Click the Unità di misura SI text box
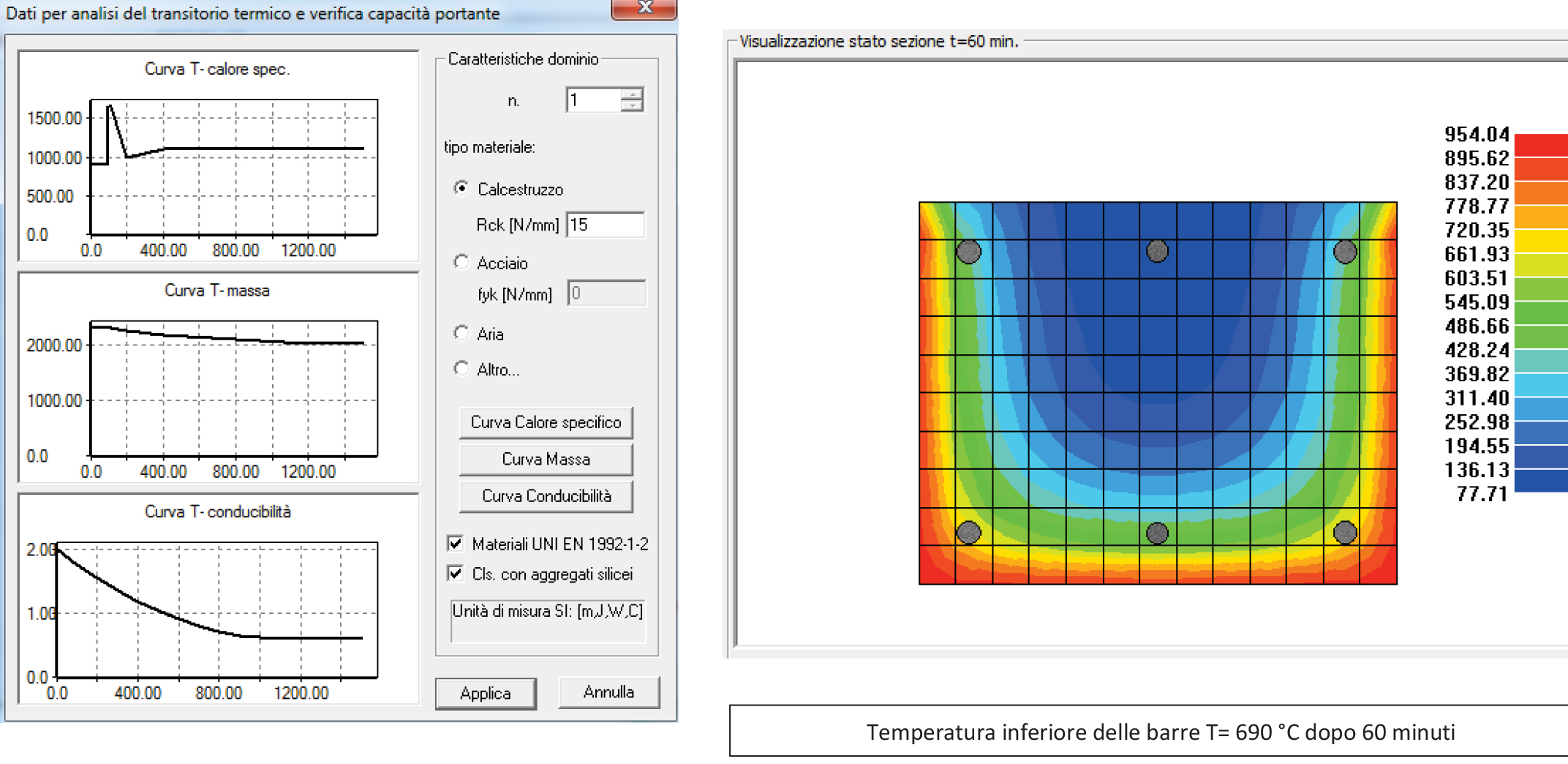 pyautogui.click(x=548, y=621)
